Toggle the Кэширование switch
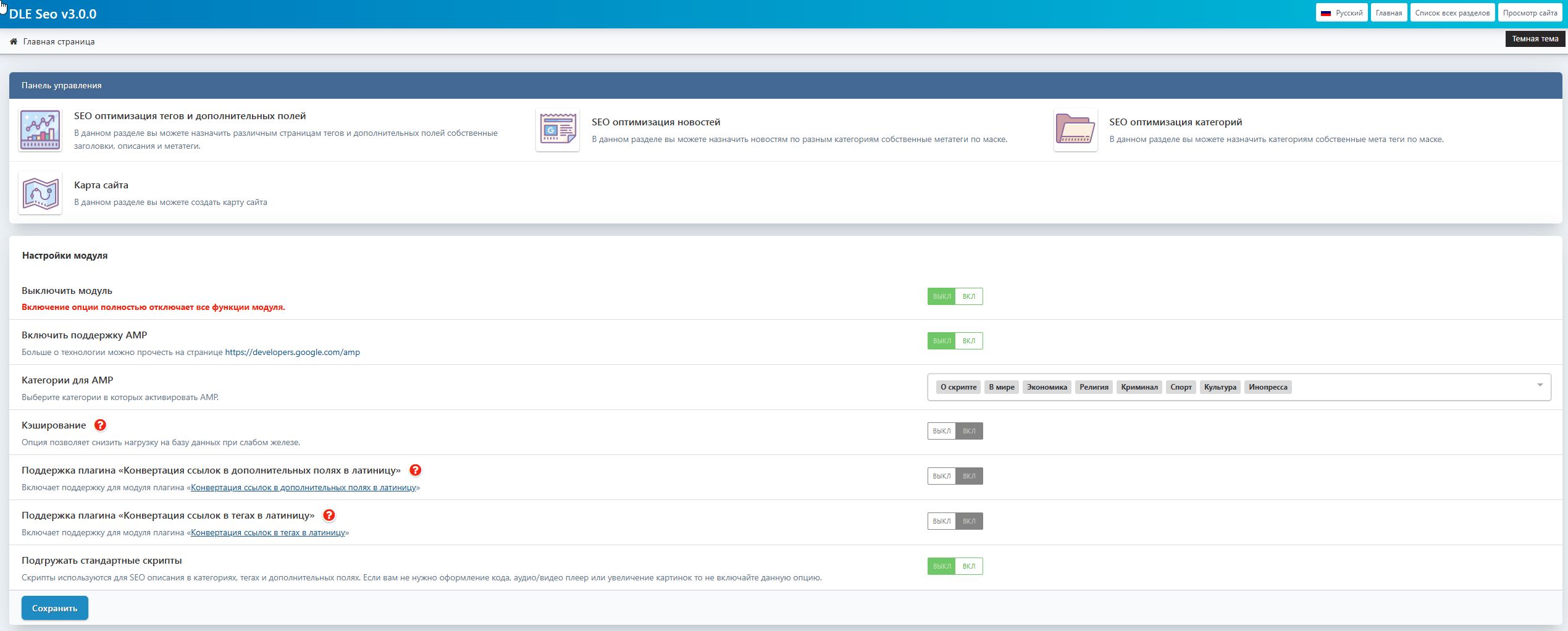 point(955,431)
